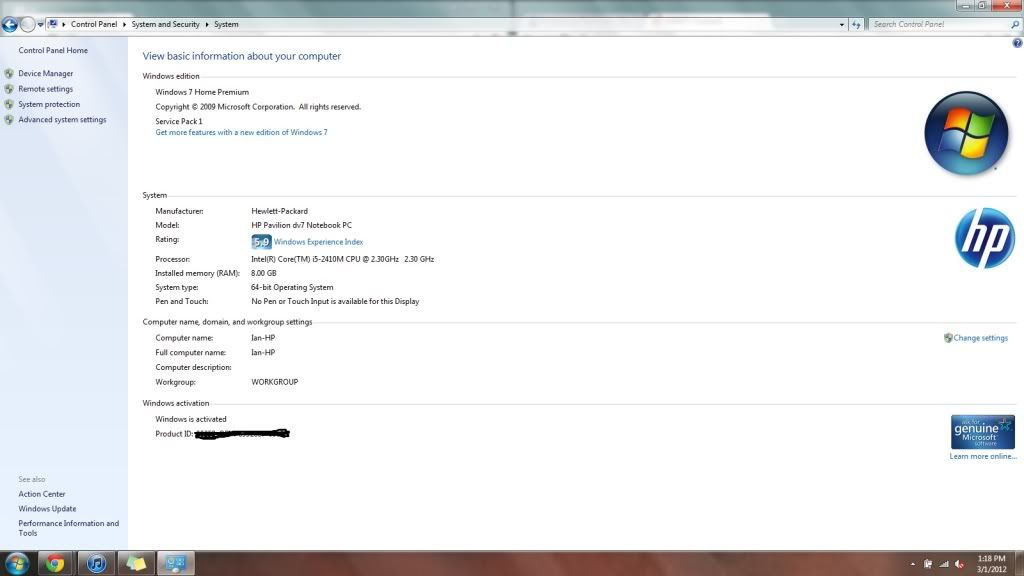The width and height of the screenshot is (1024, 576).
Task: Show hidden system tray icons
Action: 912,564
